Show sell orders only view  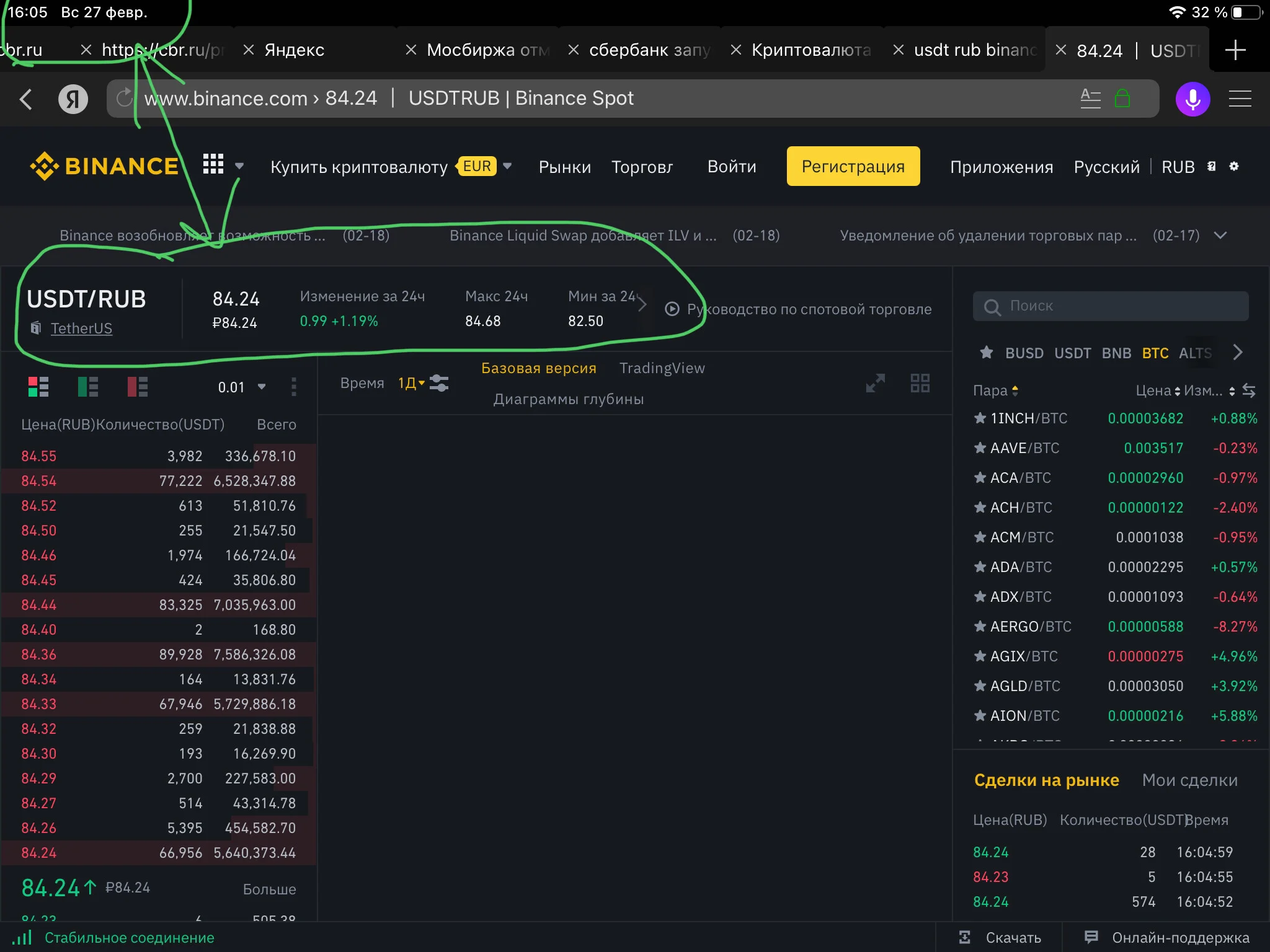138,387
